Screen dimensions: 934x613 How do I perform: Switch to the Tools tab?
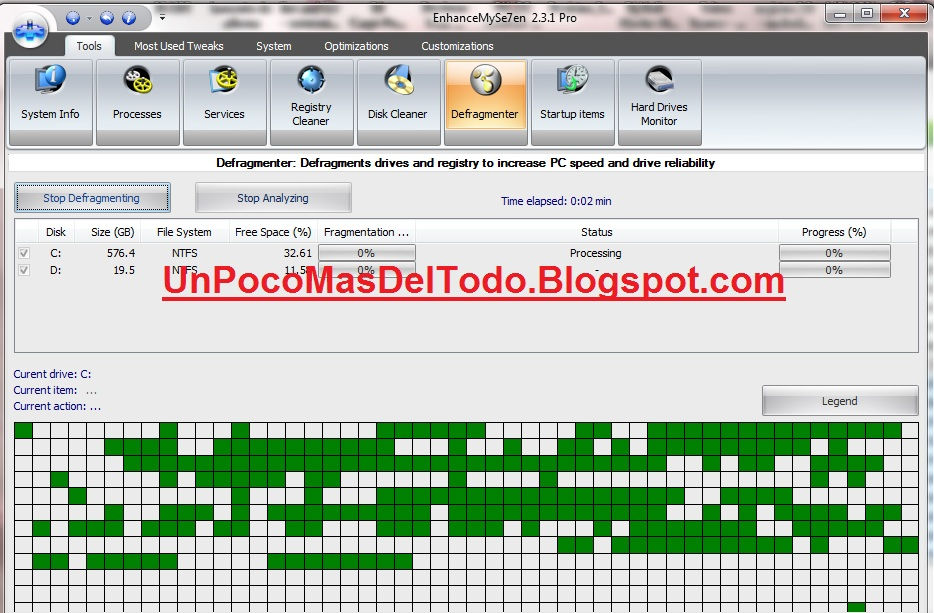89,46
